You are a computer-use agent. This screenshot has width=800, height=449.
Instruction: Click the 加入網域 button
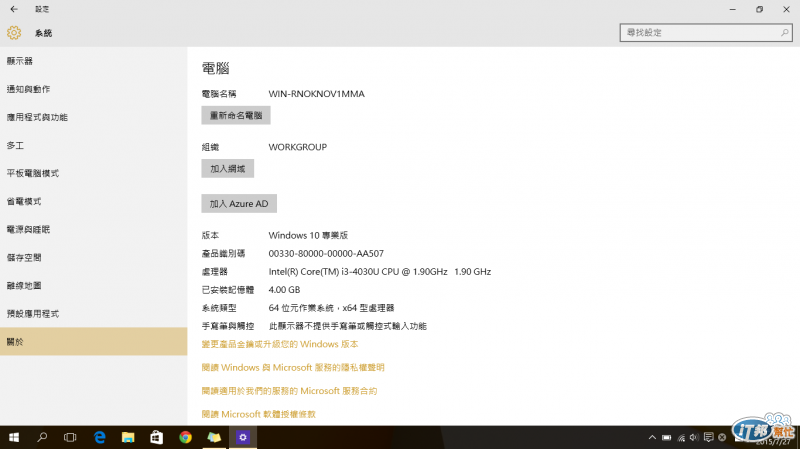pos(228,168)
